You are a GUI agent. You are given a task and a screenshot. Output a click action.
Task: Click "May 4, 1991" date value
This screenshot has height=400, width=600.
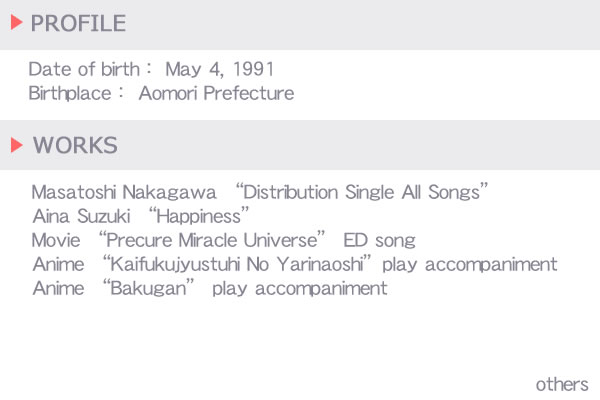(x=220, y=70)
